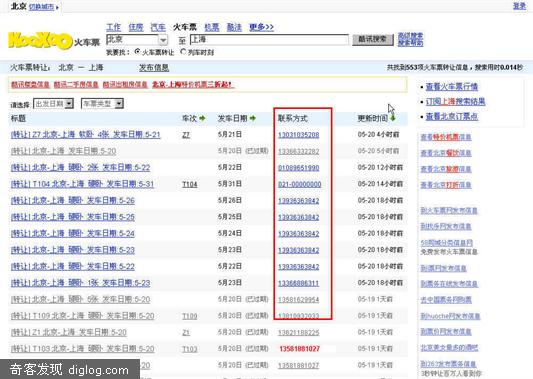Open the 工作 navigation tab
The height and width of the screenshot is (379, 533).
click(x=114, y=27)
